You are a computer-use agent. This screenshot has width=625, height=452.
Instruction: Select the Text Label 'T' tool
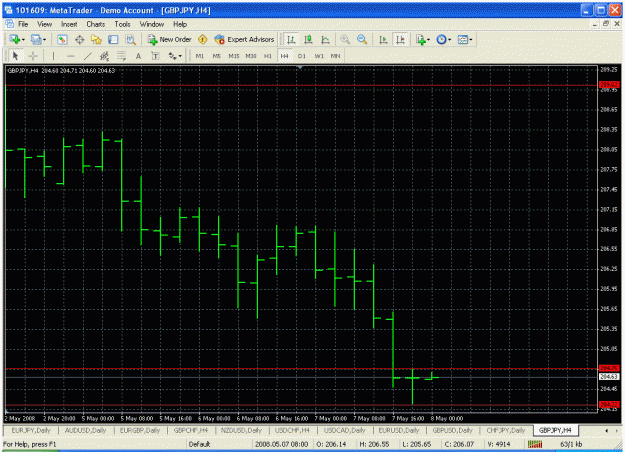155,56
